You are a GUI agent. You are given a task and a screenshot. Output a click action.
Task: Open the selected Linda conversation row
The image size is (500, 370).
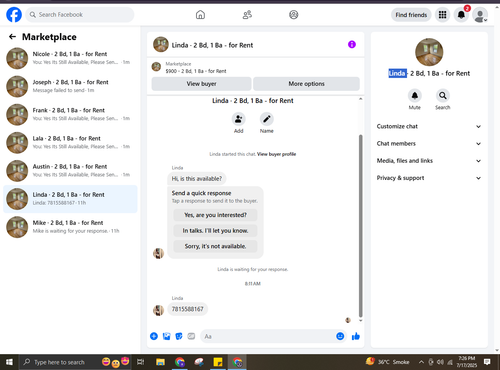70,199
